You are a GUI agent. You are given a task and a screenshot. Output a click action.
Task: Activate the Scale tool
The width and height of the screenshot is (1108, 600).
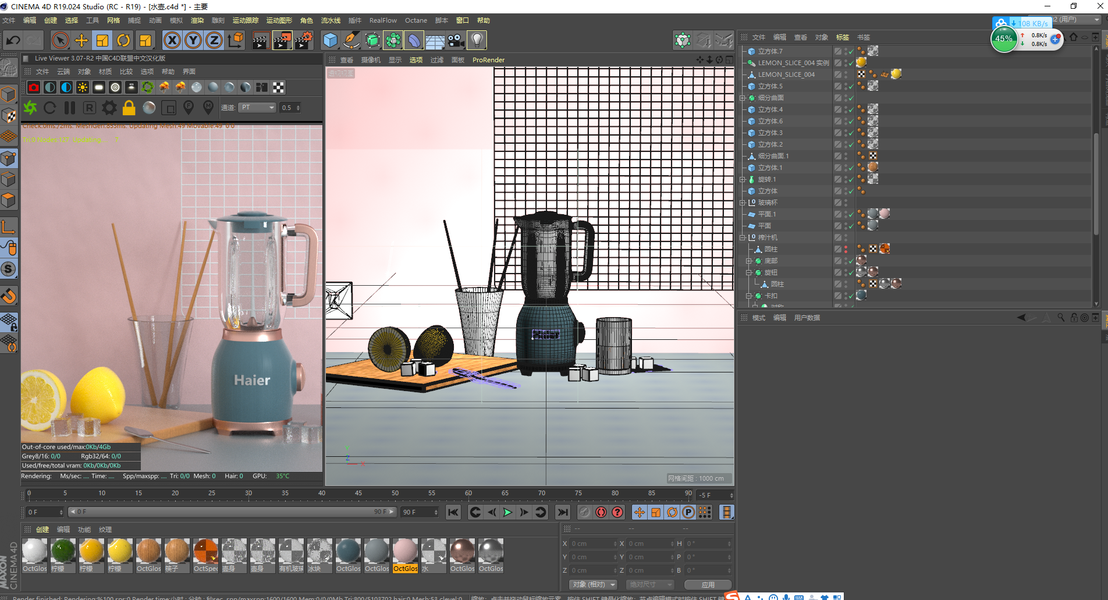(102, 40)
